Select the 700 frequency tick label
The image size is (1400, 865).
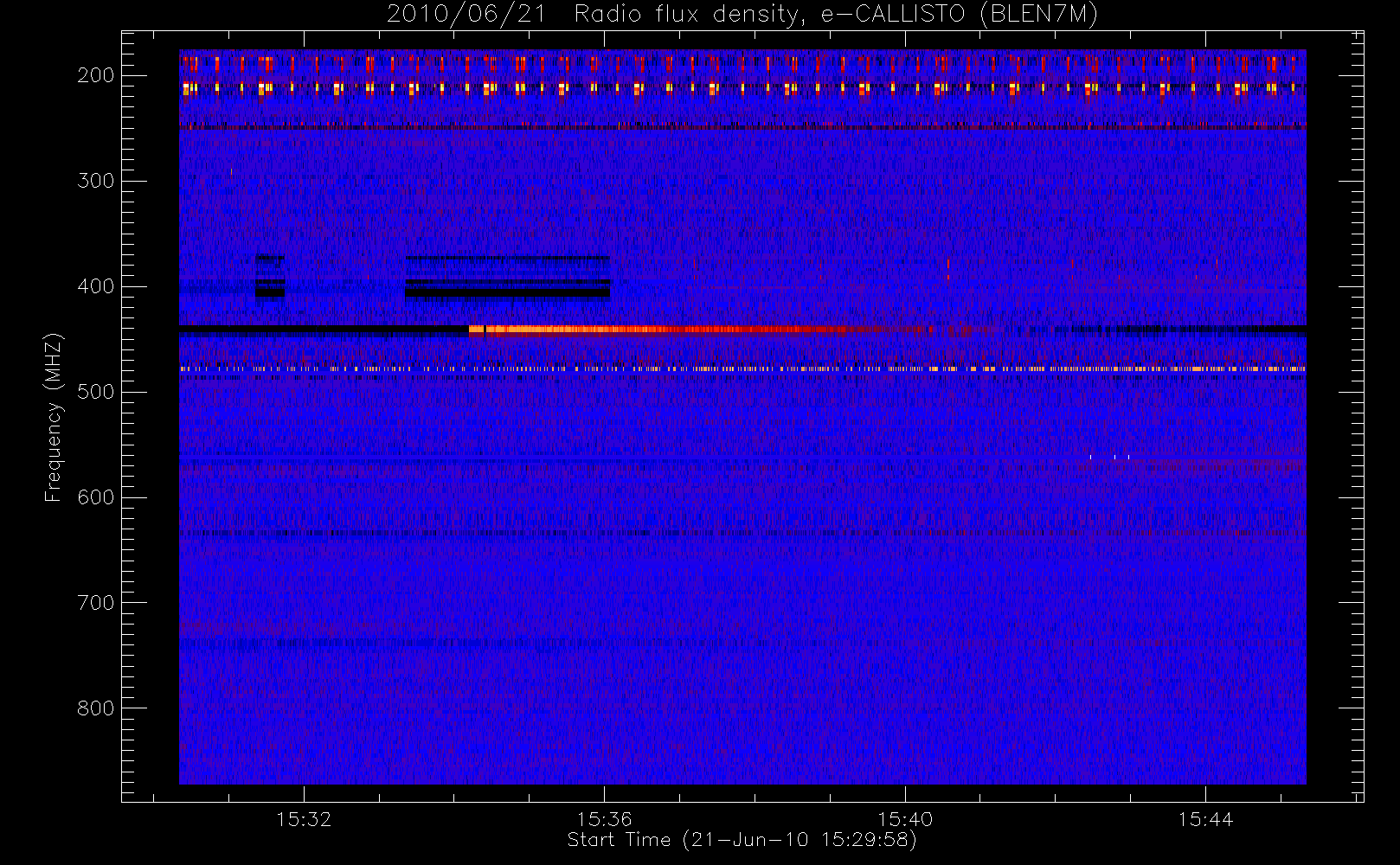[96, 603]
